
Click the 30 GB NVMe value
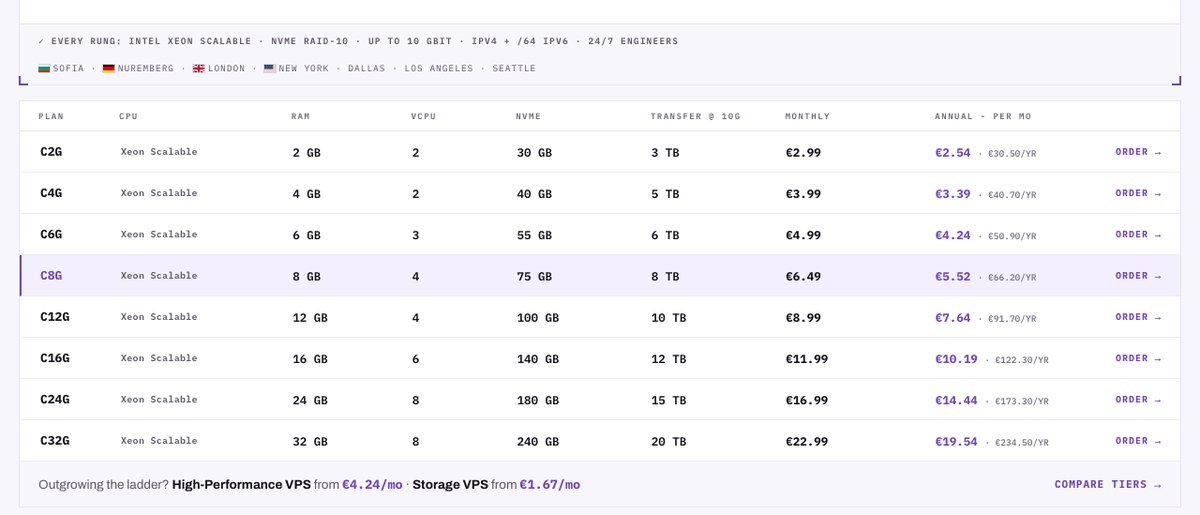point(533,153)
